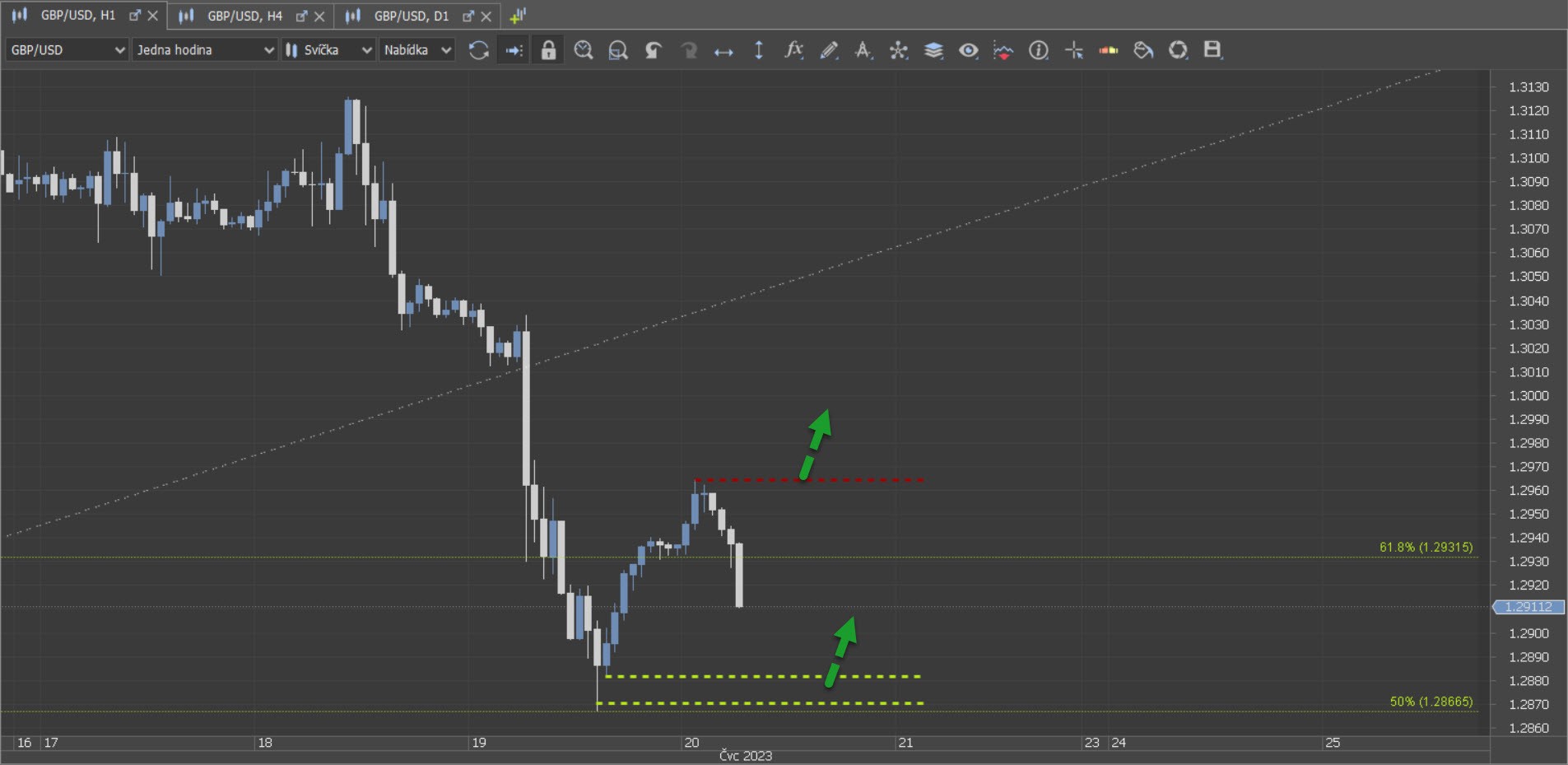This screenshot has height=765, width=1568.
Task: Click the information circle icon
Action: click(x=1039, y=50)
